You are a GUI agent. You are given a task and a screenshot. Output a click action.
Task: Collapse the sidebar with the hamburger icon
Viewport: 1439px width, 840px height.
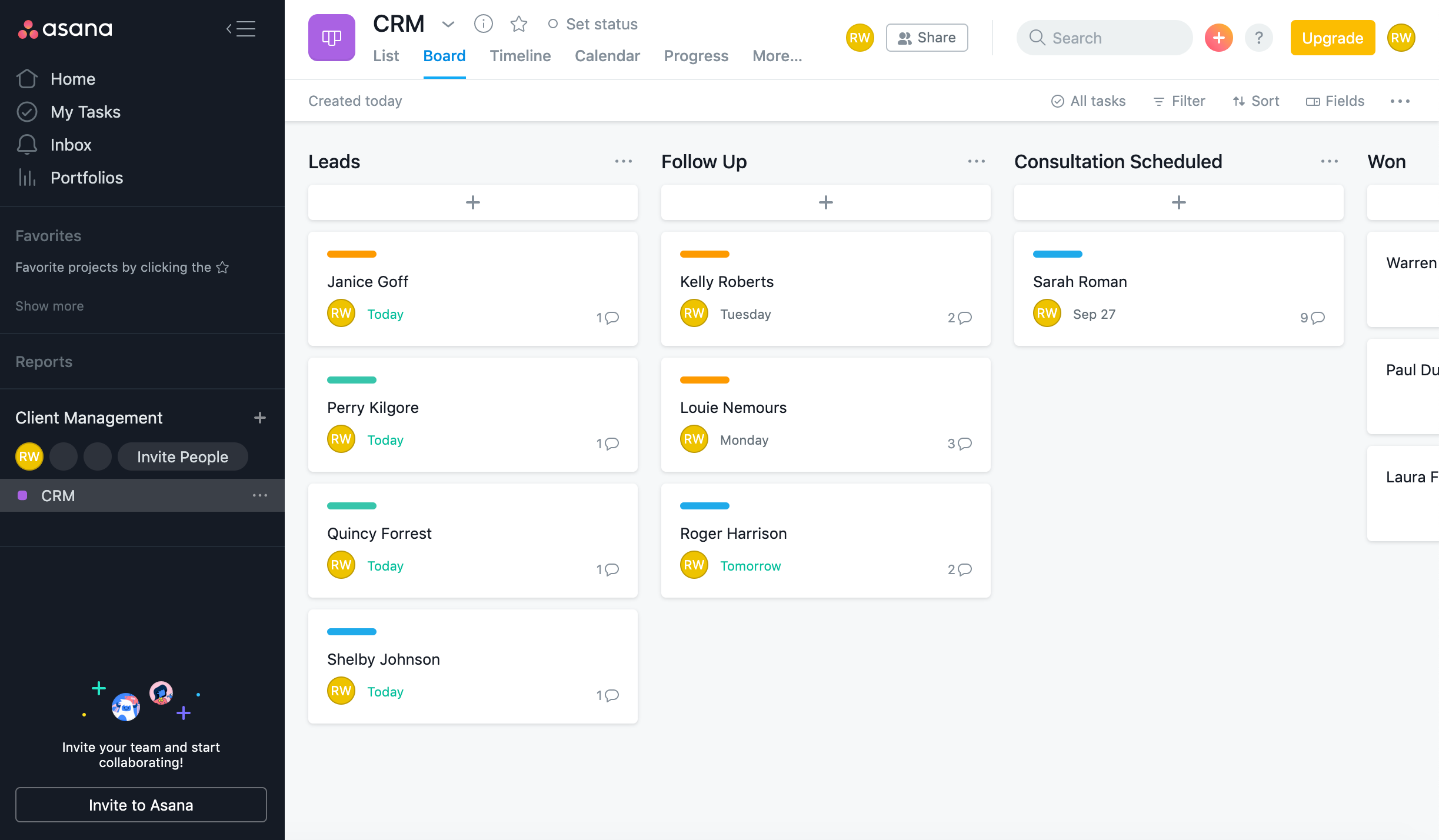[241, 29]
